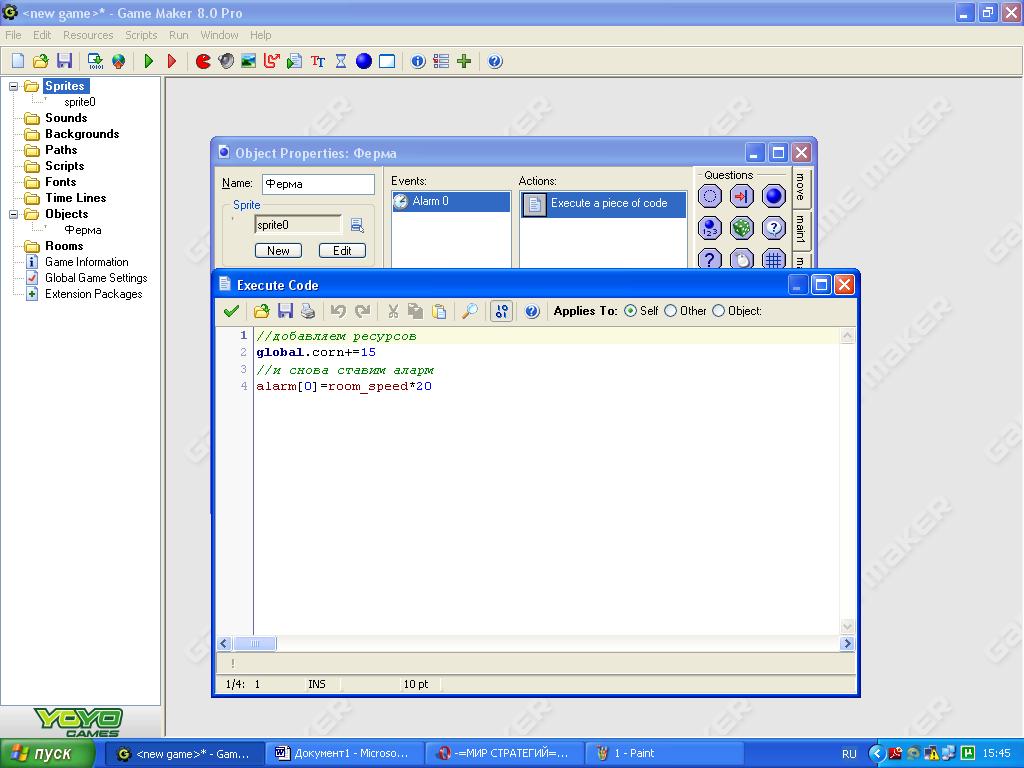This screenshot has width=1024, height=768.
Task: Create a background with the picture icon
Action: click(x=249, y=61)
